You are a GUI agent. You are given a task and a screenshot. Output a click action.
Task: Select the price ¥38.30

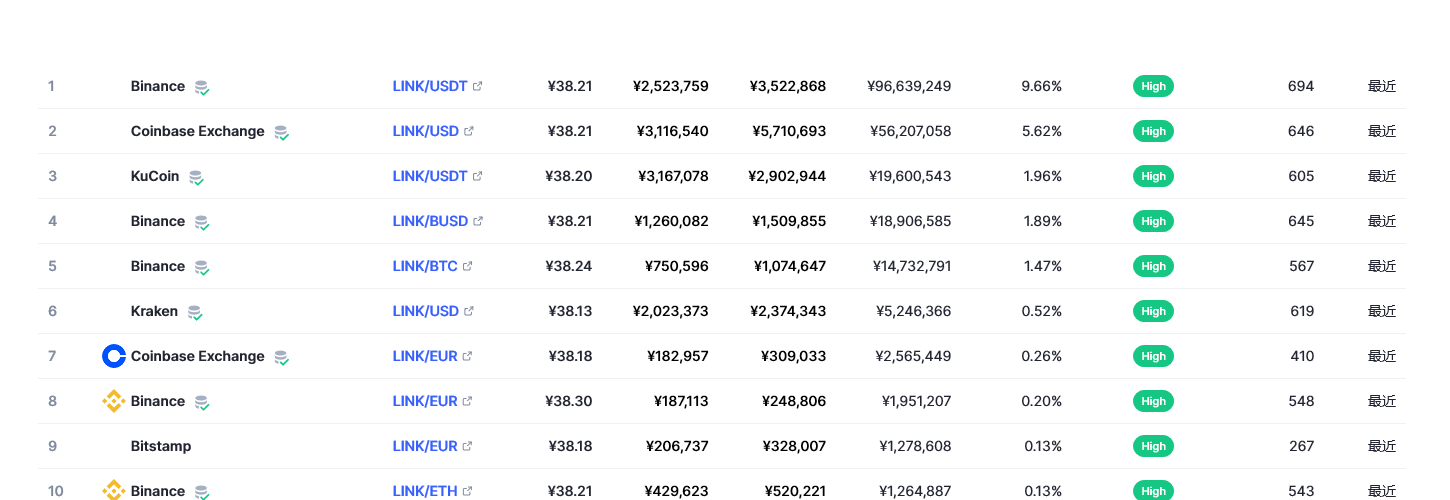[x=569, y=401]
